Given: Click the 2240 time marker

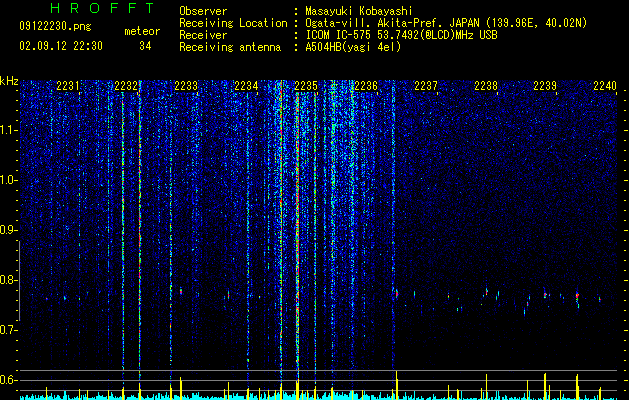Looking at the screenshot, I should tap(605, 85).
